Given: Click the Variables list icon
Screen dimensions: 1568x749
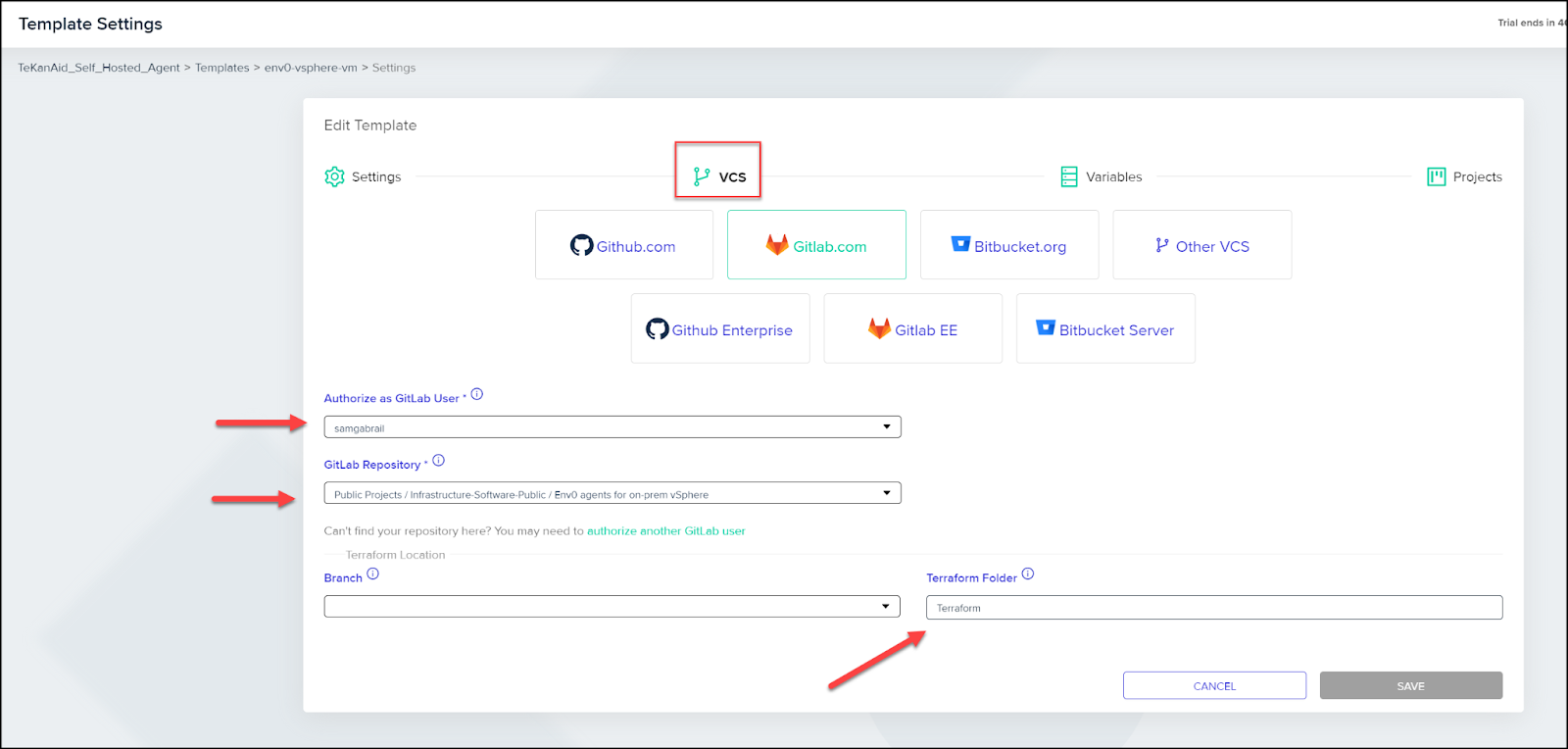Looking at the screenshot, I should tap(1069, 176).
